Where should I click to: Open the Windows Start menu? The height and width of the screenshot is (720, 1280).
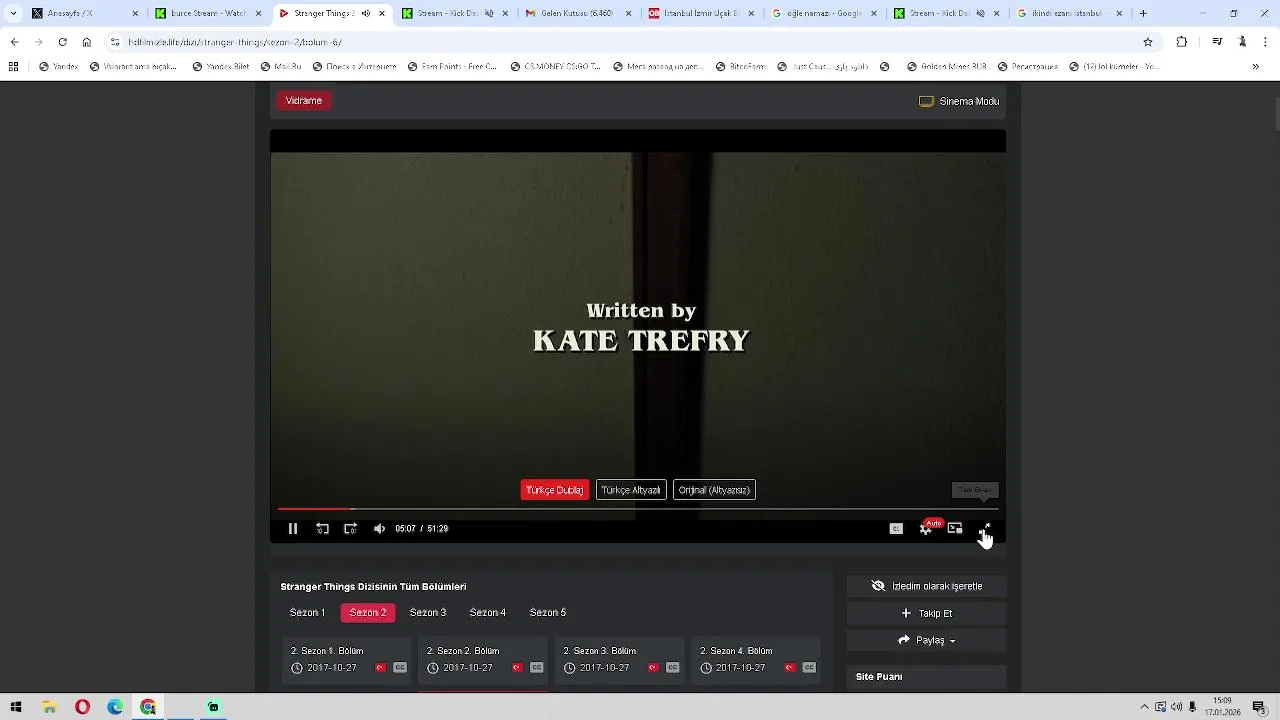pyautogui.click(x=15, y=707)
